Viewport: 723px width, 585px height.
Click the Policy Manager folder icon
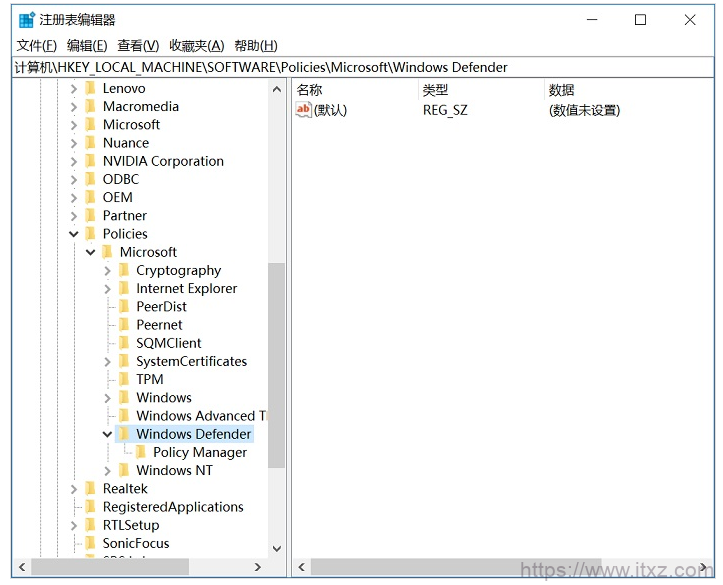(x=141, y=452)
